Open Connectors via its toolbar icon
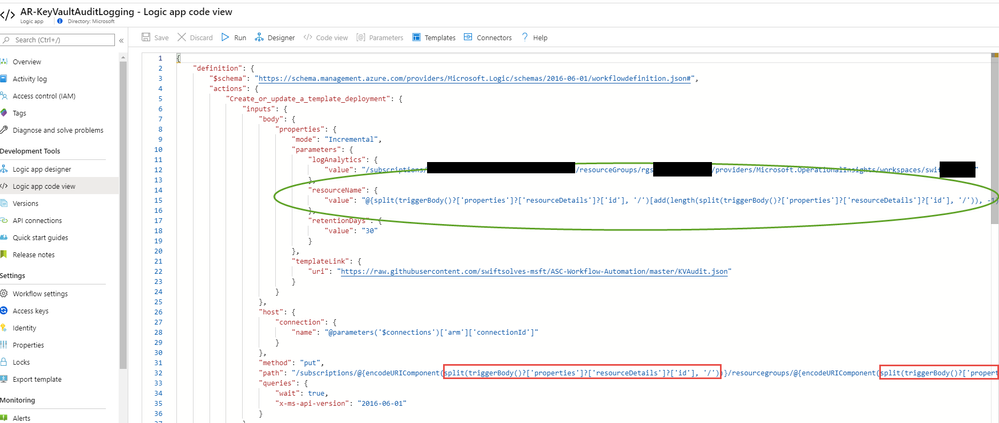 pyautogui.click(x=468, y=38)
